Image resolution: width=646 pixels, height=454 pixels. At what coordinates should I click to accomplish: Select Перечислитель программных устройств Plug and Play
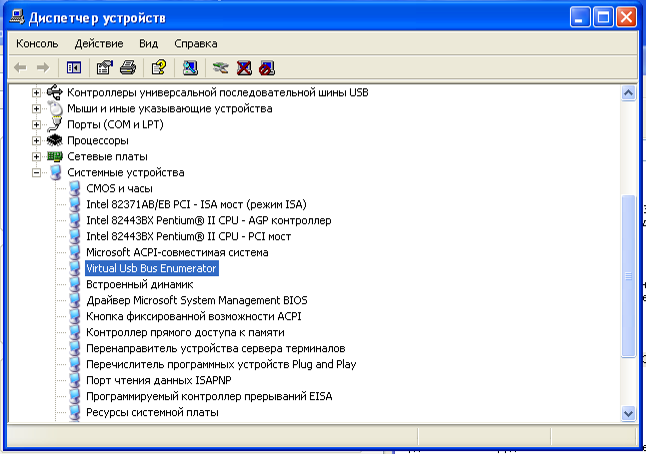click(x=221, y=364)
